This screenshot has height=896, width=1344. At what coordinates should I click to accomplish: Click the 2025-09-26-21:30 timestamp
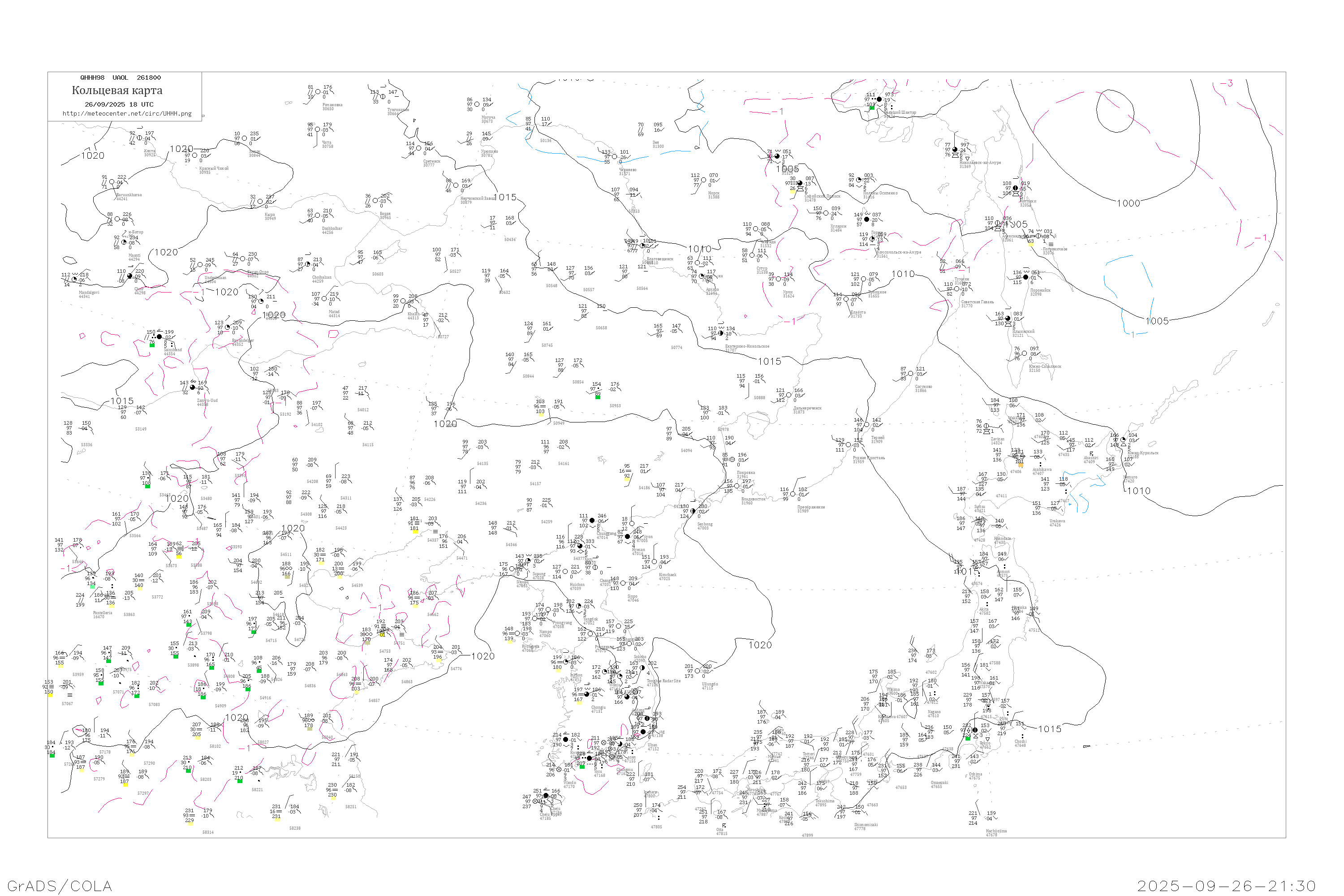1226,886
